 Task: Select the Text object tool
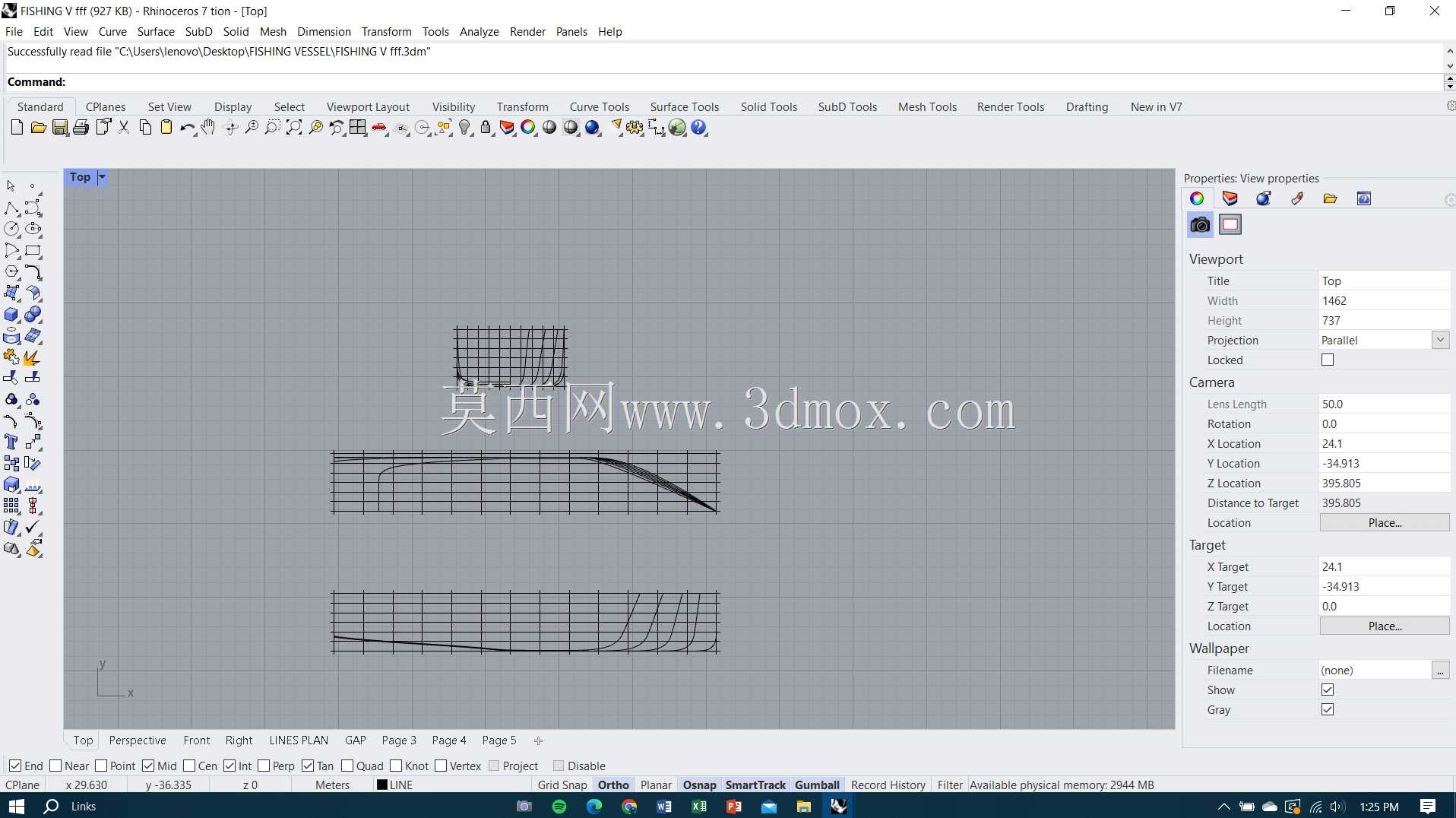11,442
